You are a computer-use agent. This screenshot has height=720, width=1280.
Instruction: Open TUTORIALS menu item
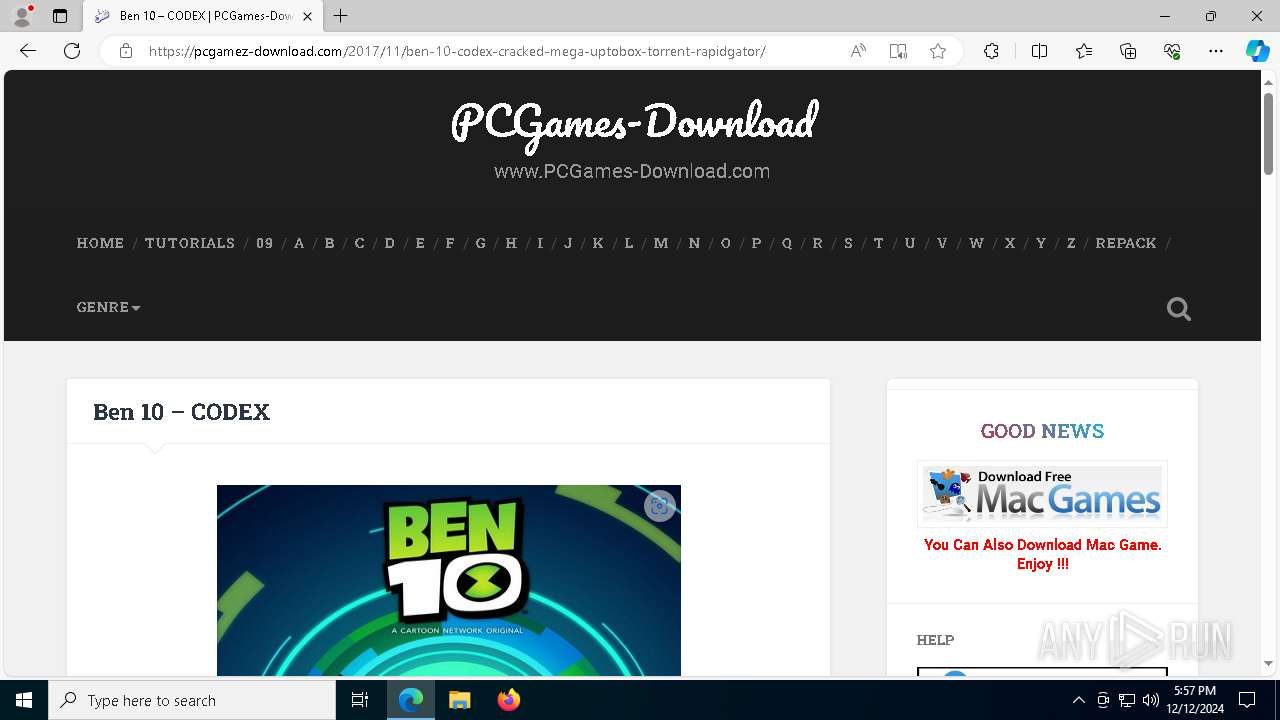(x=190, y=243)
